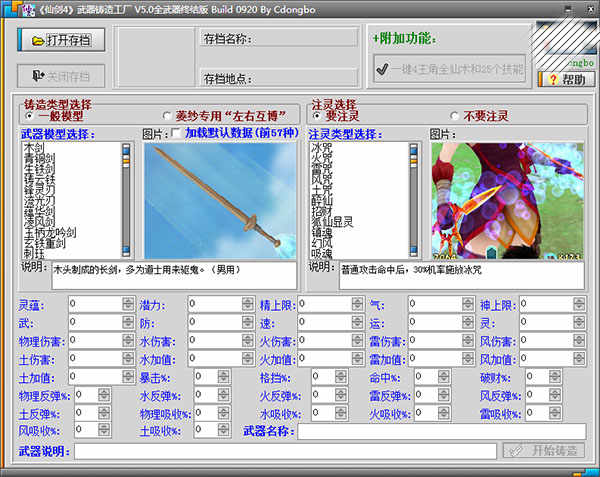
Task: Select 生铁剑 in the weapon model list
Action: coord(39,169)
